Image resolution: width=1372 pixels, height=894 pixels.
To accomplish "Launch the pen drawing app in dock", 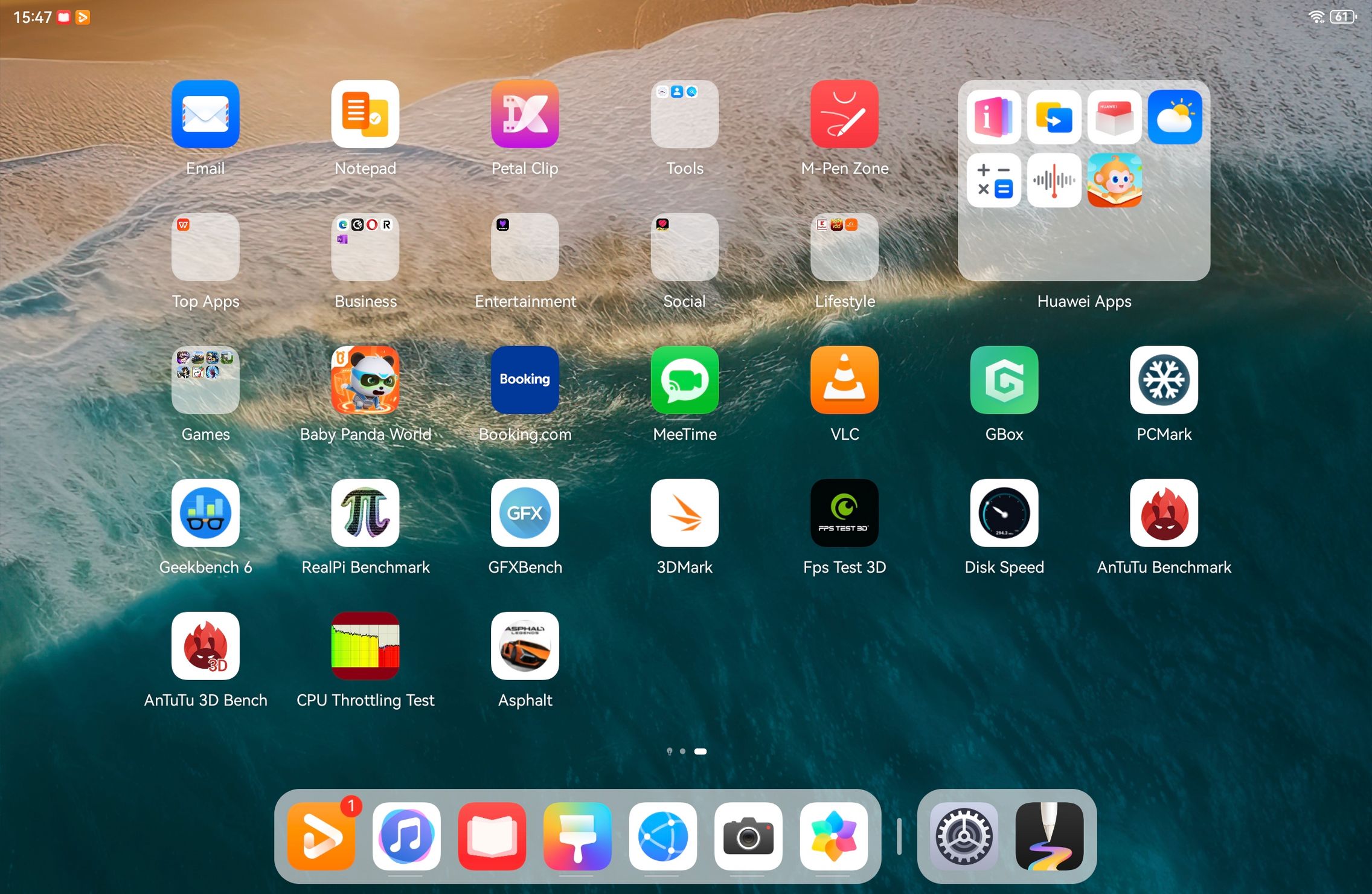I will (1050, 837).
